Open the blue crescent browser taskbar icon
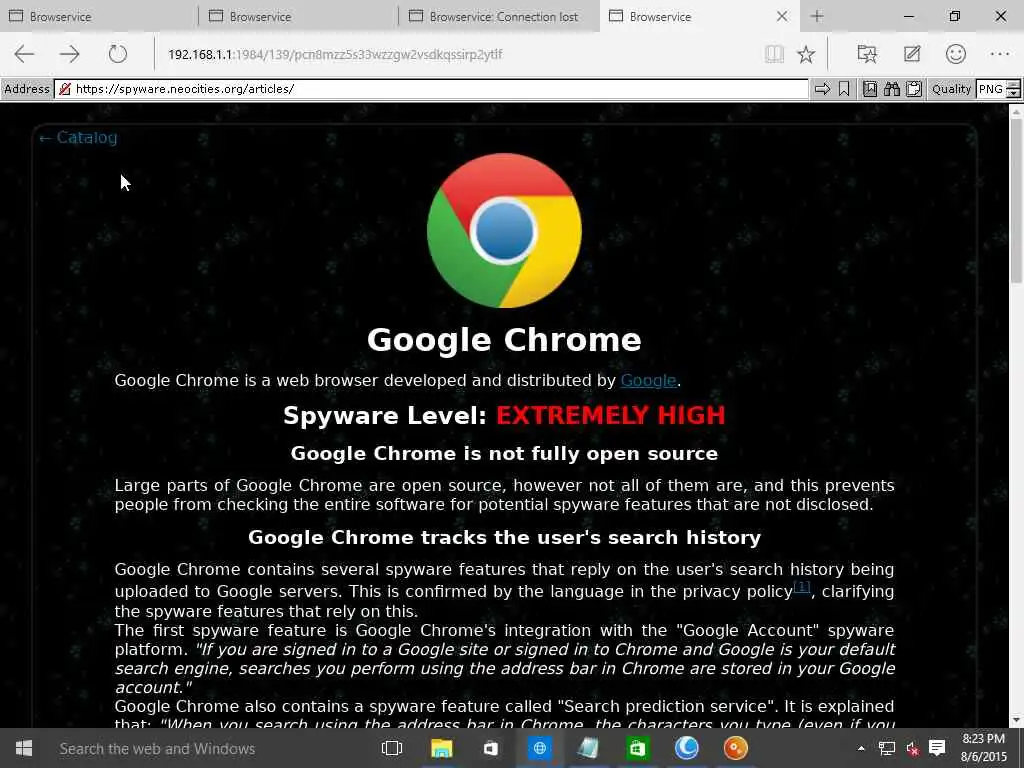1024x768 pixels. click(x=686, y=748)
